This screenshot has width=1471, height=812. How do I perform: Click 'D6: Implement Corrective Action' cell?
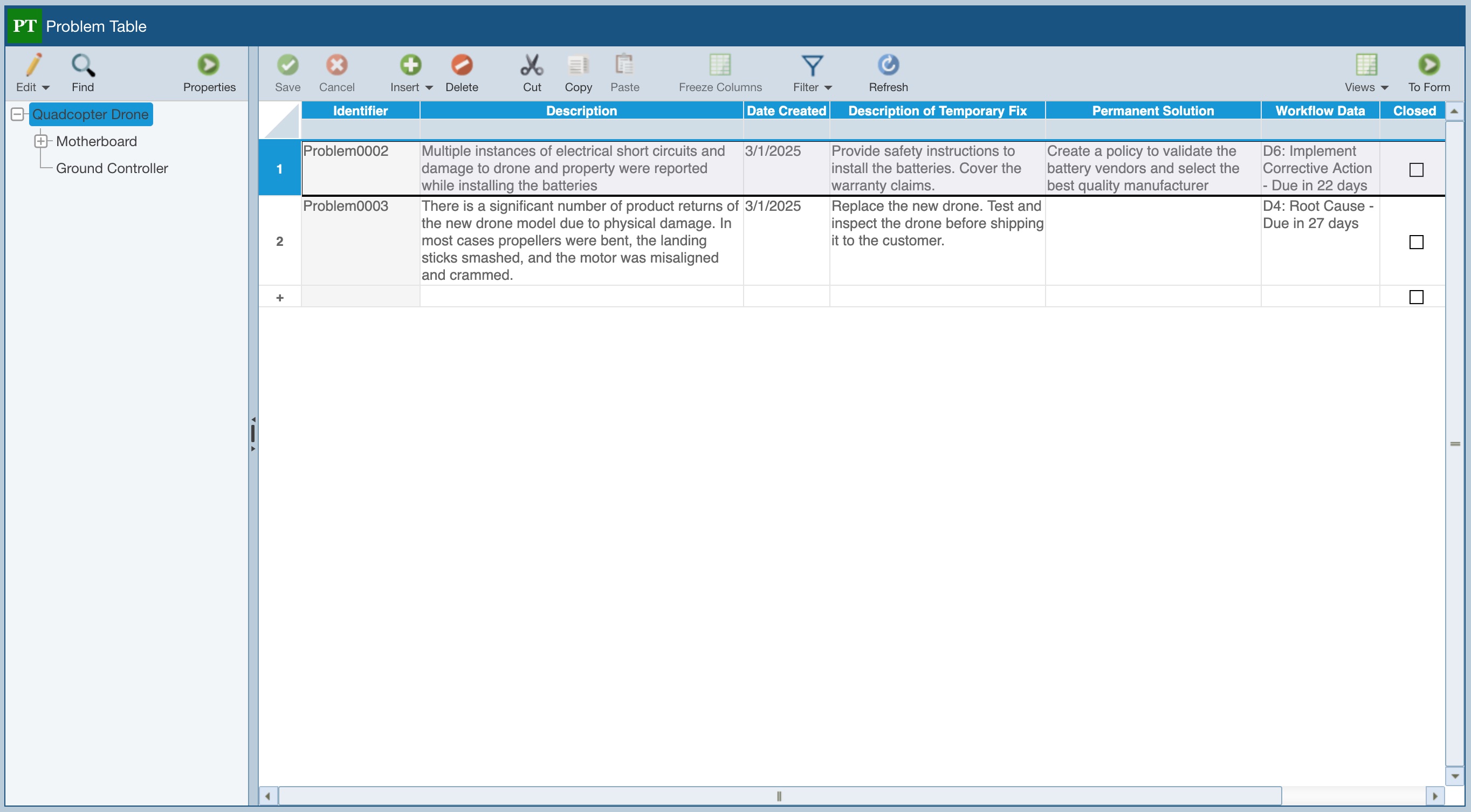click(1320, 168)
